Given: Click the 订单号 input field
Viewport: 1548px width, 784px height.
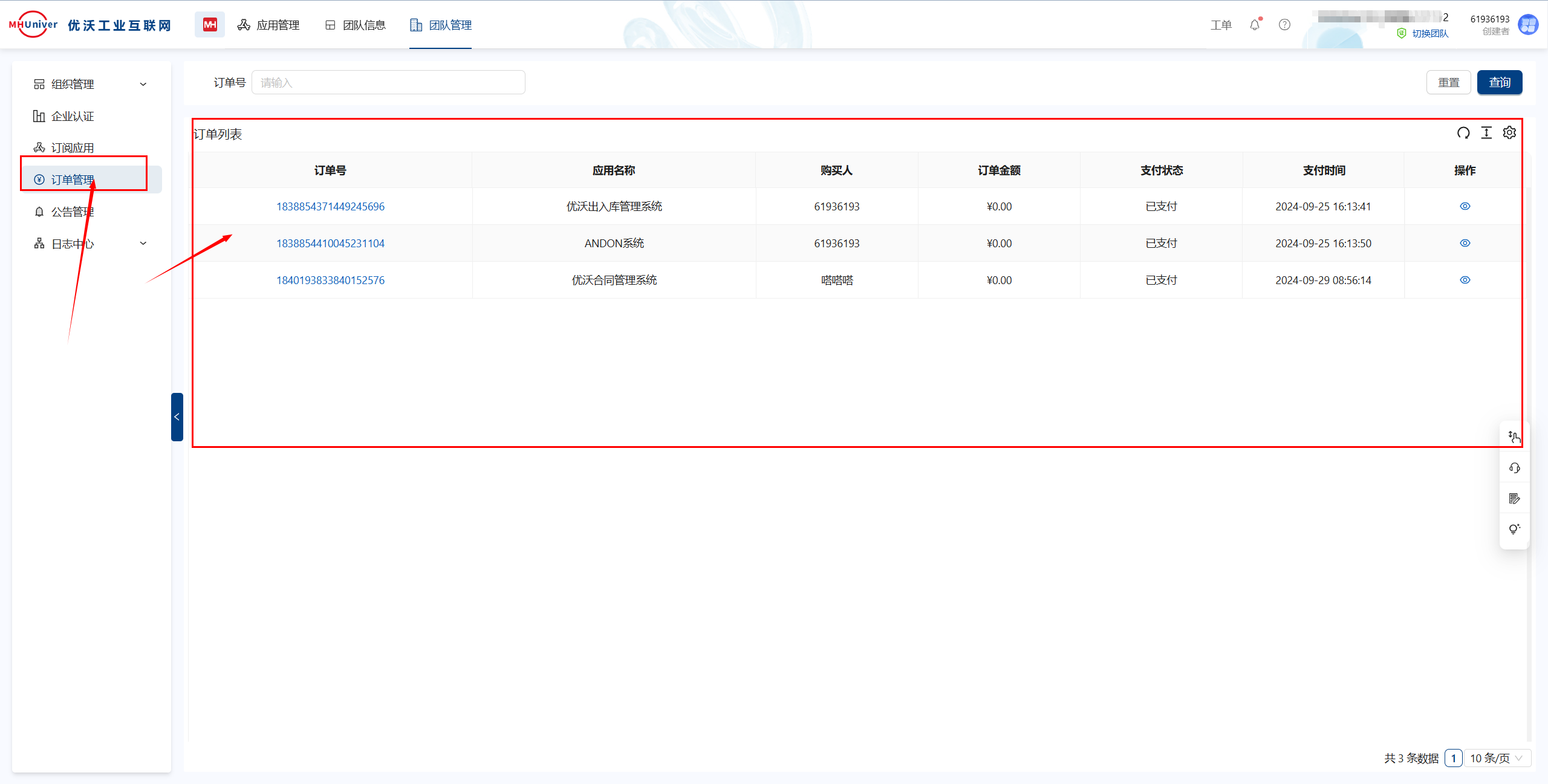Looking at the screenshot, I should coord(388,83).
